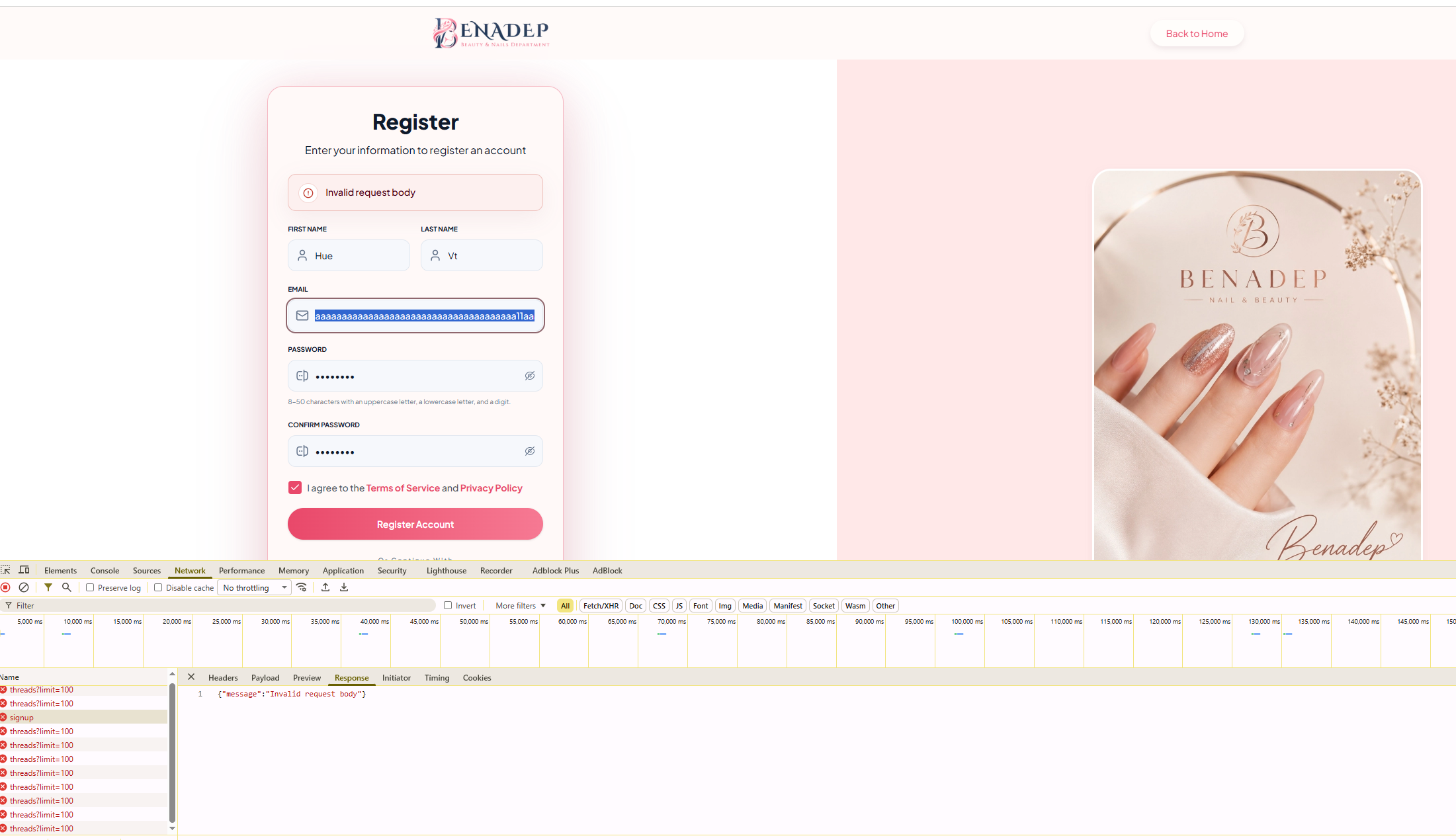The width and height of the screenshot is (1456, 840).
Task: Clear the network log
Action: (24, 587)
